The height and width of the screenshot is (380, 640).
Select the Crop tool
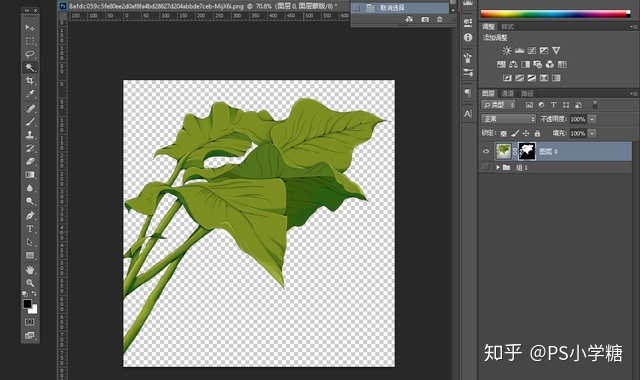click(x=30, y=80)
